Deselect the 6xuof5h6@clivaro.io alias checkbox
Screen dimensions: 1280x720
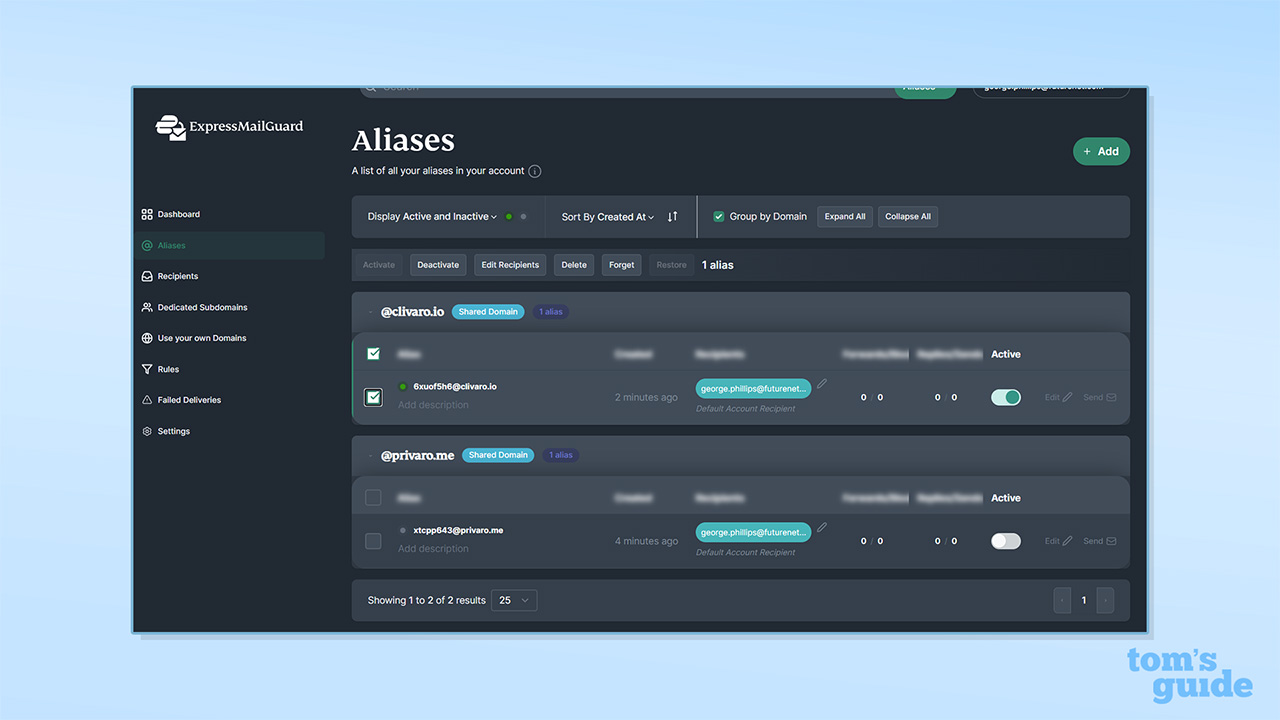373,397
